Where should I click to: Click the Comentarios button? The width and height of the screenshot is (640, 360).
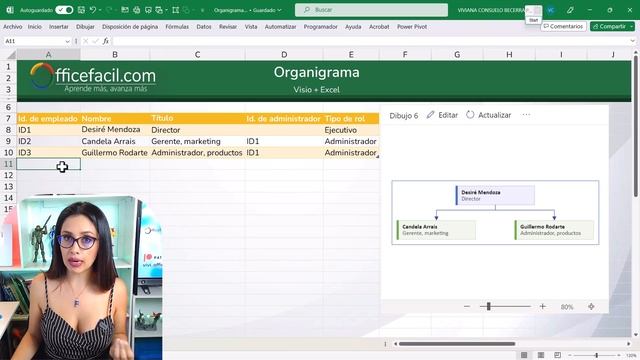(564, 26)
